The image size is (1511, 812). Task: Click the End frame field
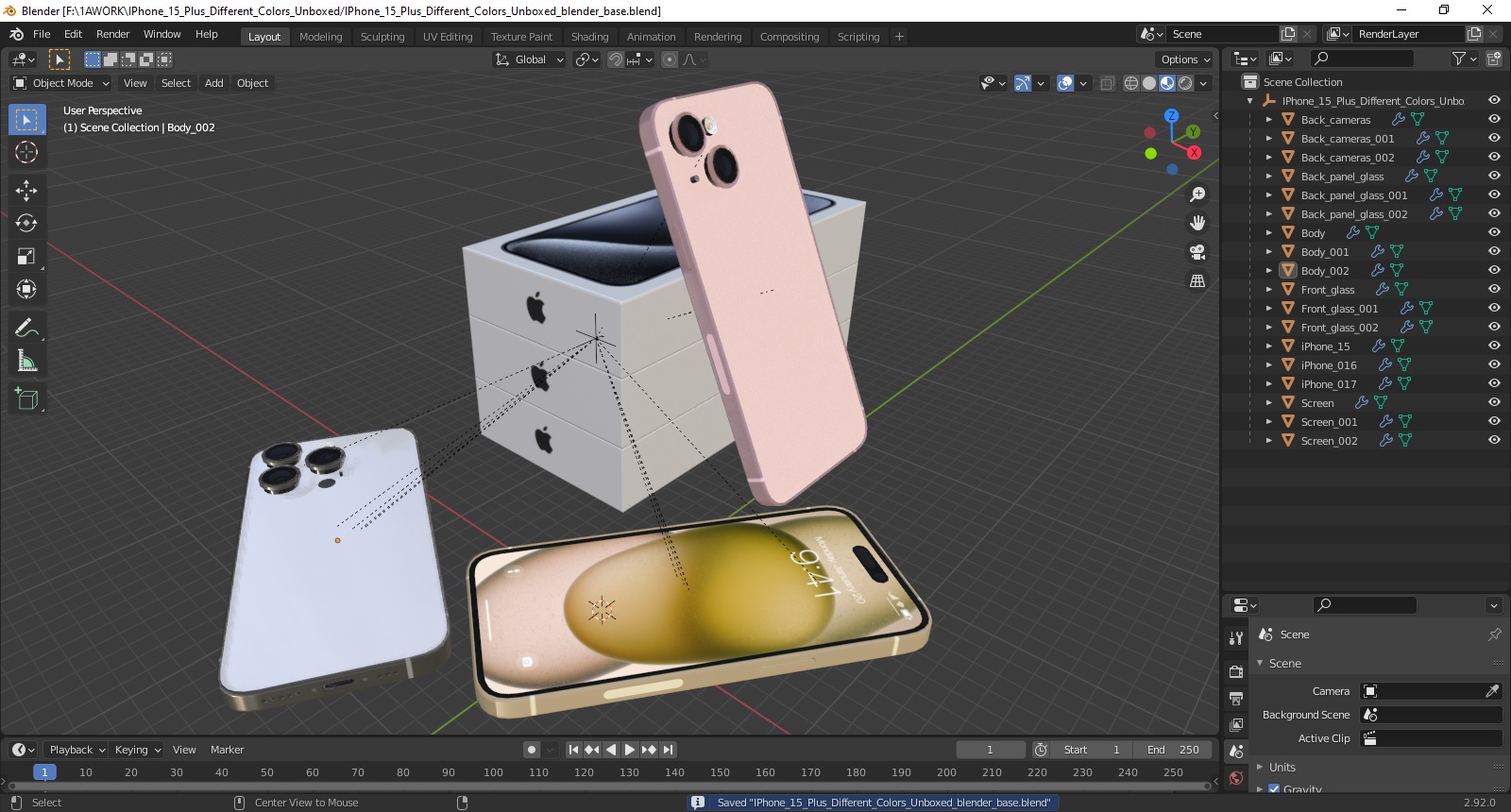coord(1173,750)
